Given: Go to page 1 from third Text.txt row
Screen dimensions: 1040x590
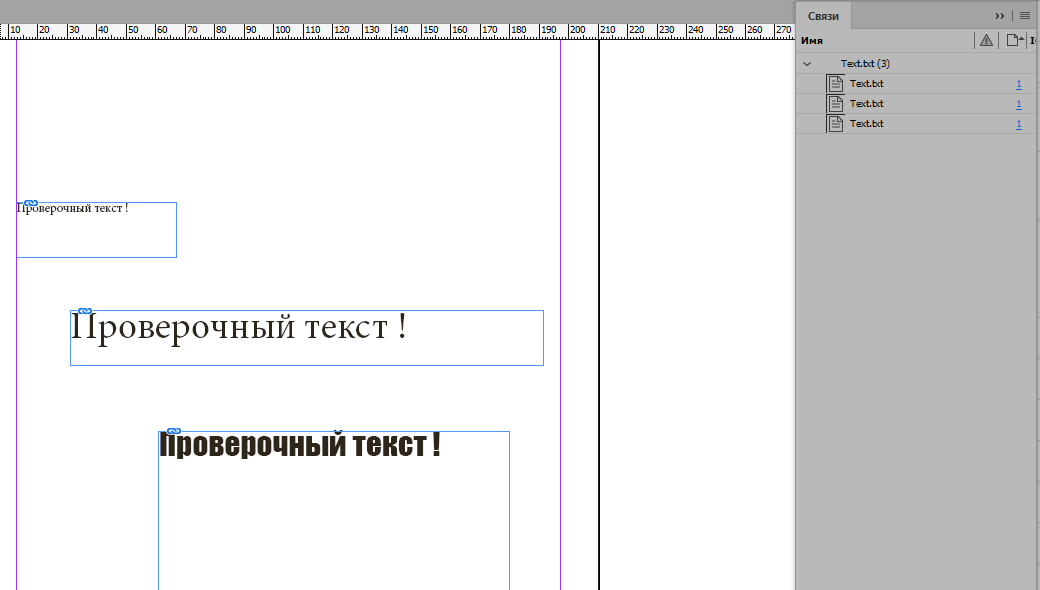Looking at the screenshot, I should click(x=1019, y=124).
